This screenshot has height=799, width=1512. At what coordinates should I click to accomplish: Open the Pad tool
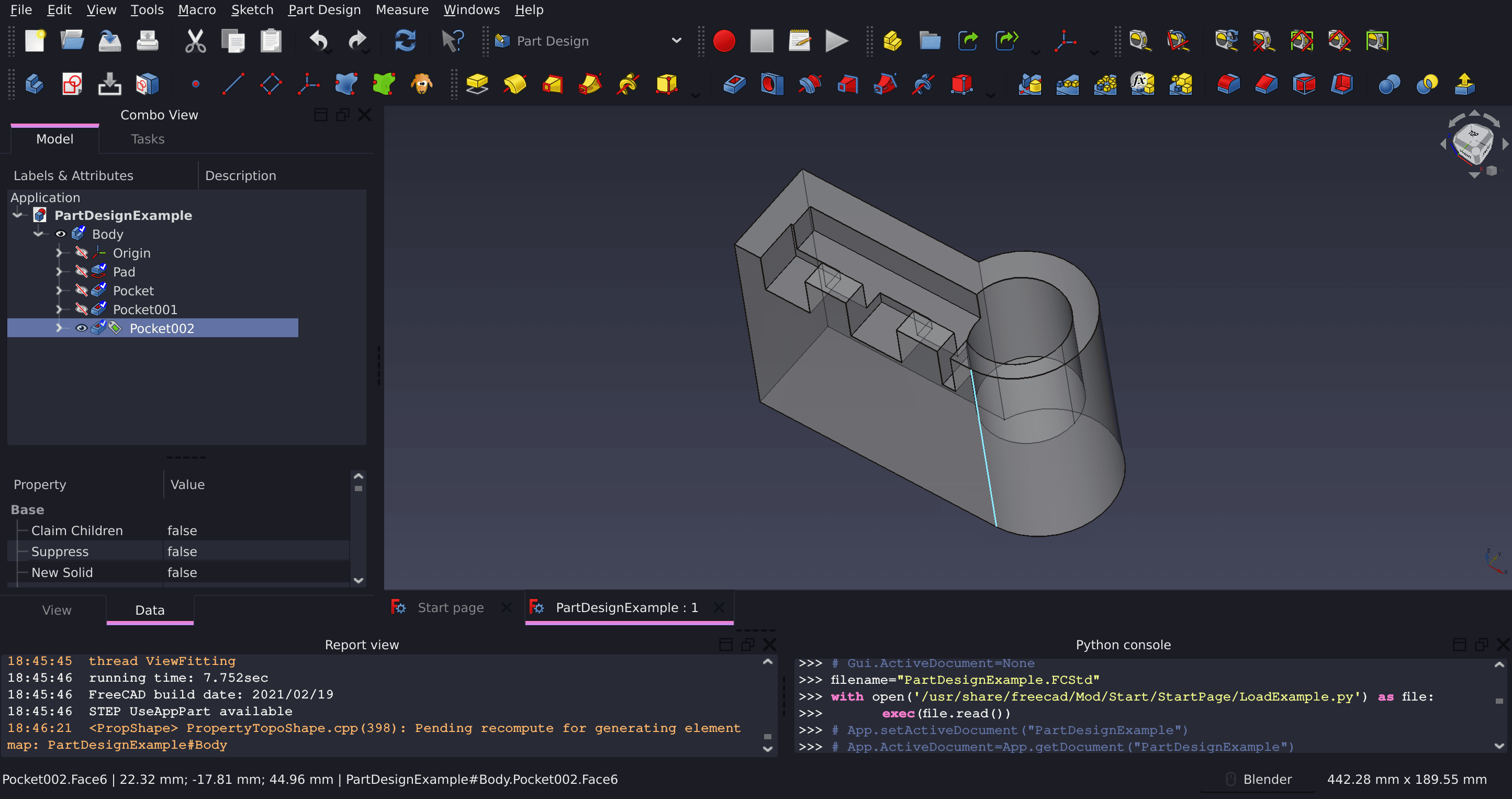click(477, 84)
